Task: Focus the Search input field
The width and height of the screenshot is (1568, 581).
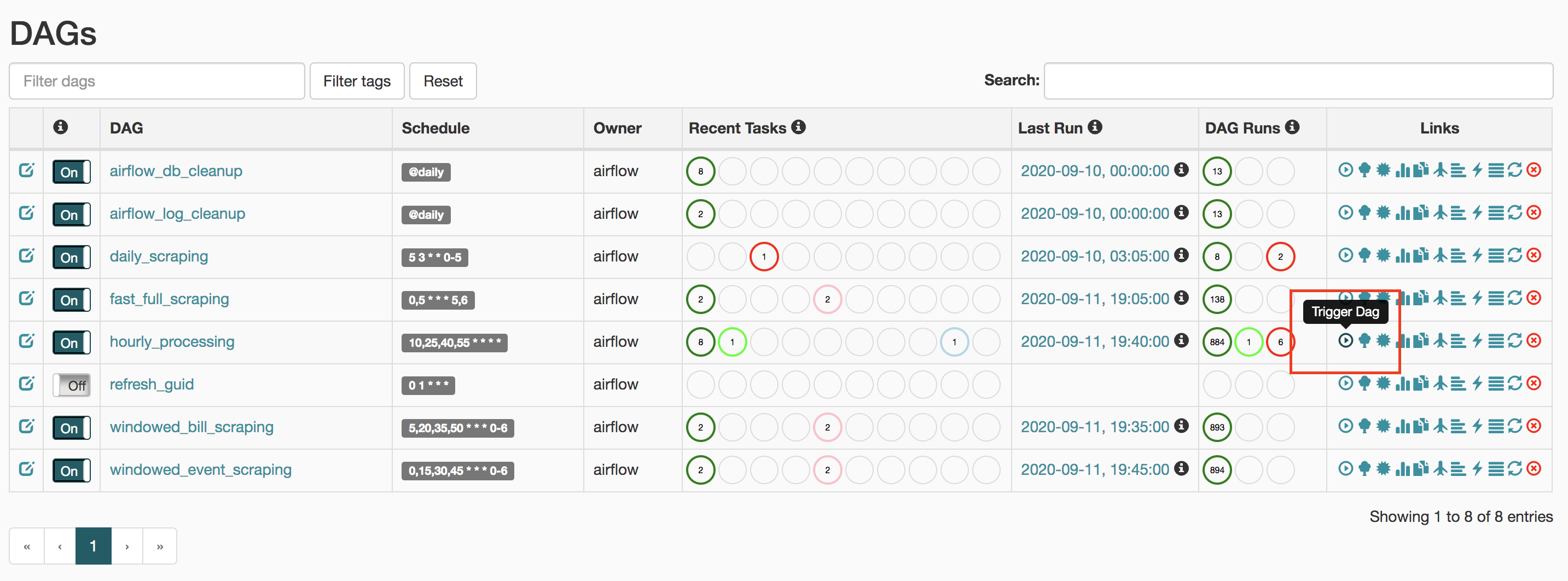Action: [1298, 81]
